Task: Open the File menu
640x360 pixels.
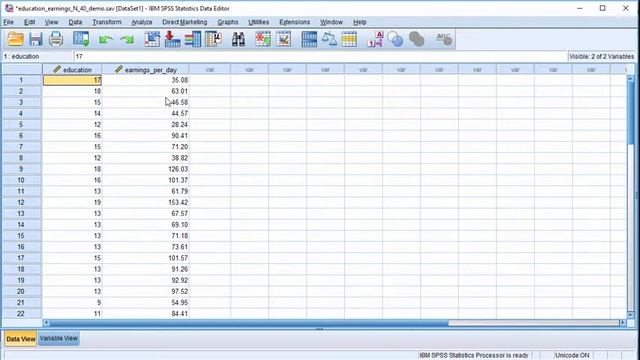Action: pyautogui.click(x=8, y=22)
